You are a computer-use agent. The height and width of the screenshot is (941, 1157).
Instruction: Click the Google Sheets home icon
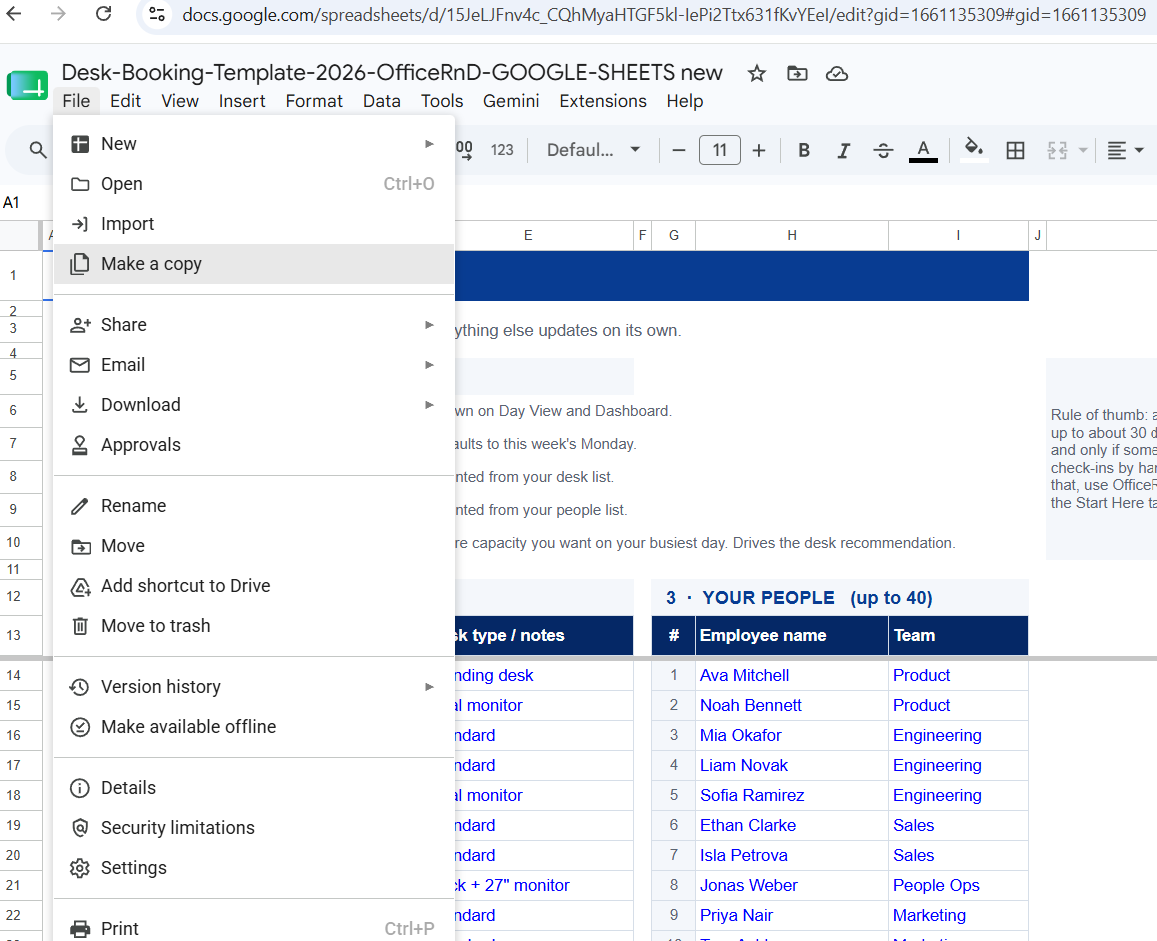click(27, 86)
